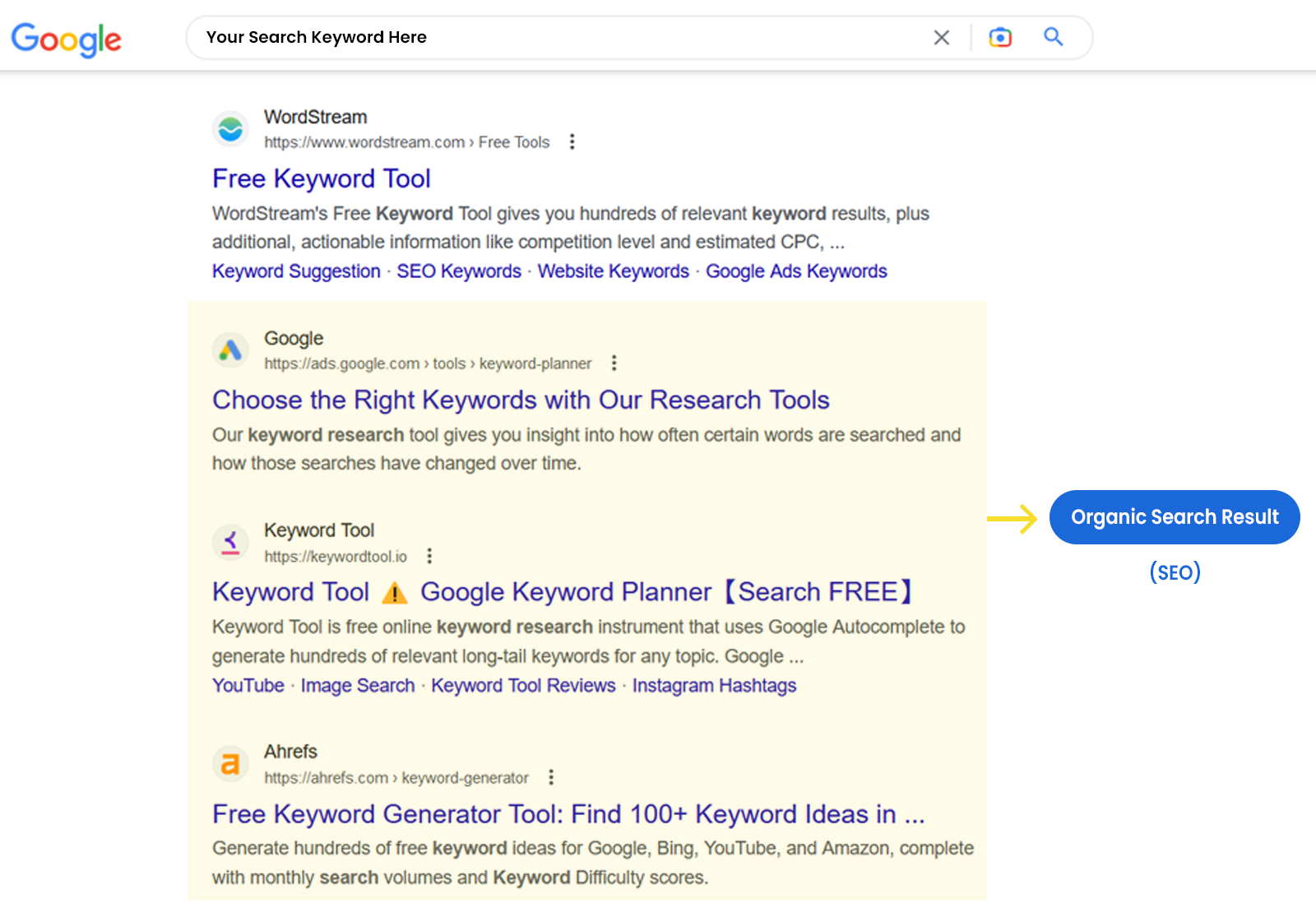The height and width of the screenshot is (921, 1316).
Task: Open search by image camera icon
Action: click(x=1000, y=38)
